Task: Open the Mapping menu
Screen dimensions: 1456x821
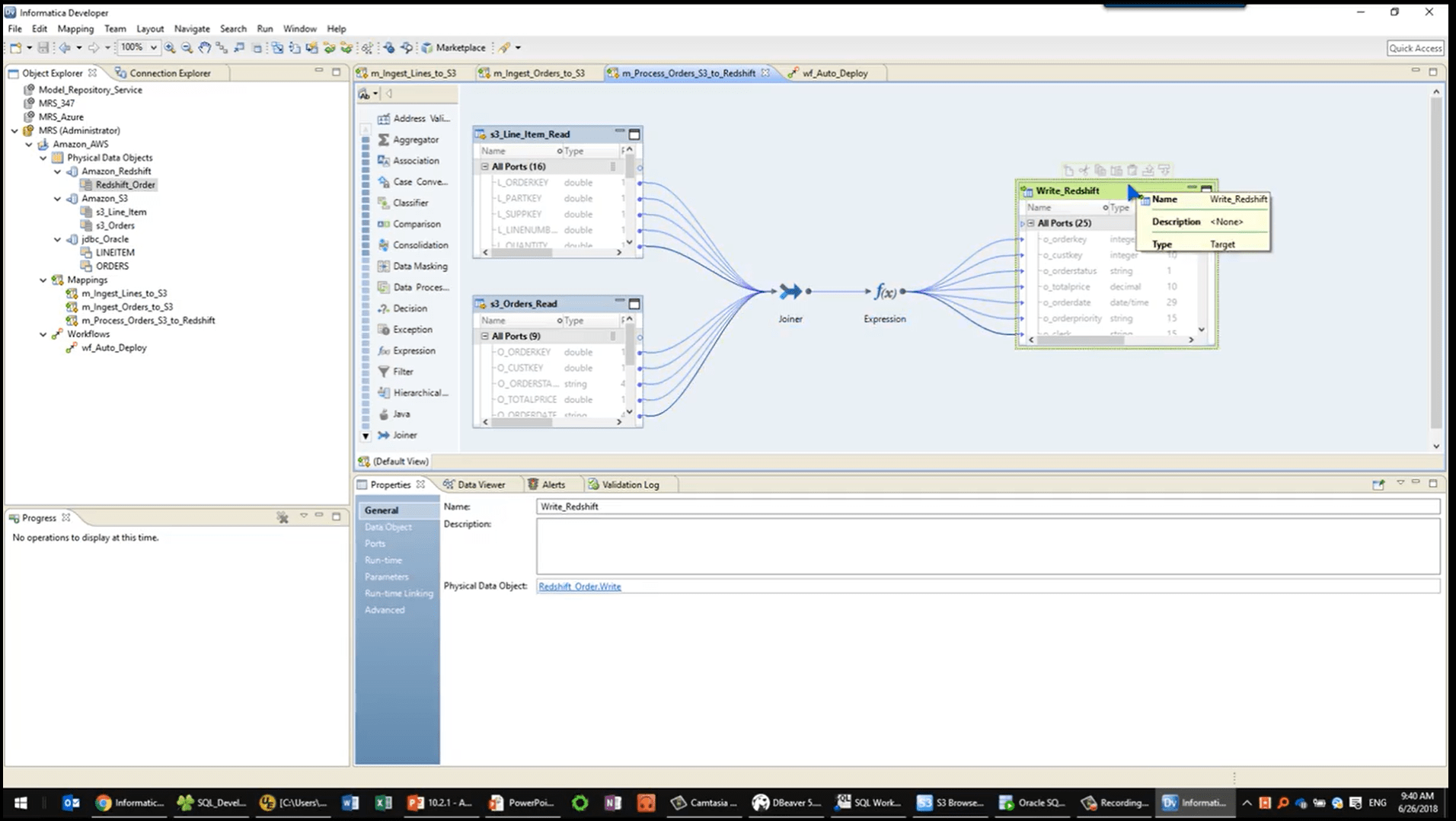Action: click(x=75, y=28)
